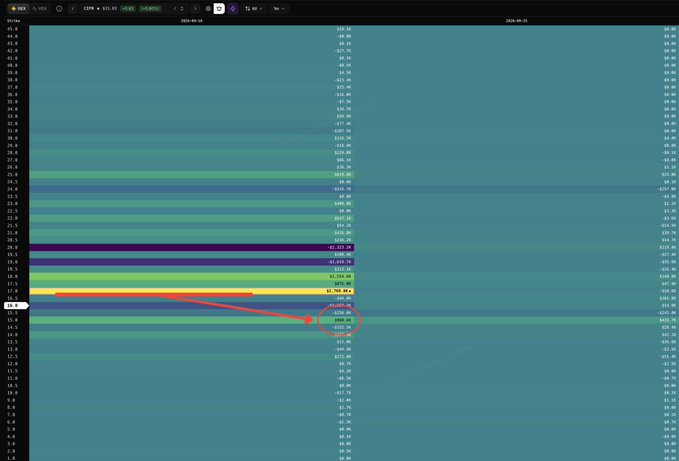Click the $2,769.8K value at strike 17.0
The height and width of the screenshot is (461, 679).
pos(337,291)
